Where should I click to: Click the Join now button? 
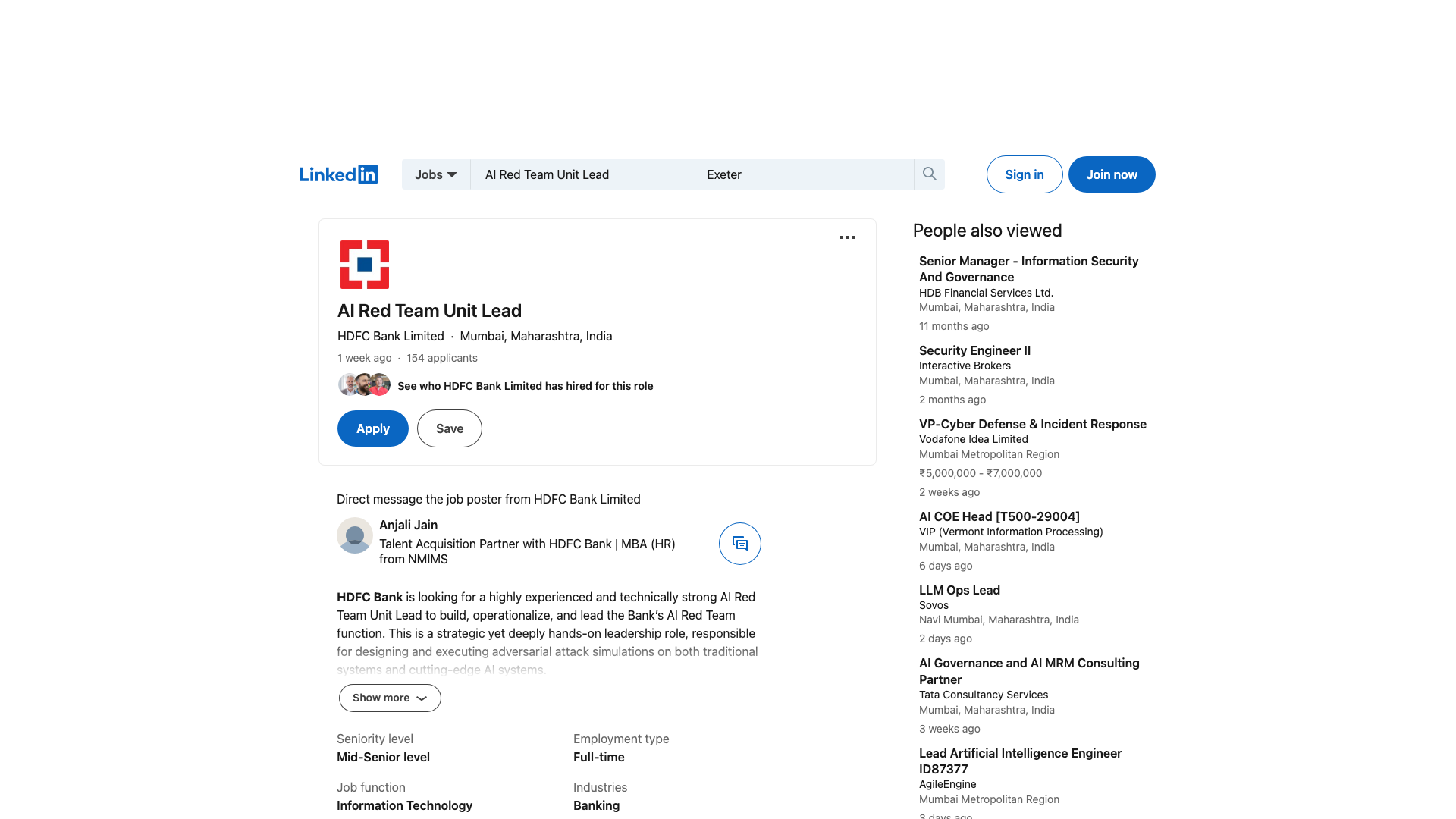click(1112, 174)
